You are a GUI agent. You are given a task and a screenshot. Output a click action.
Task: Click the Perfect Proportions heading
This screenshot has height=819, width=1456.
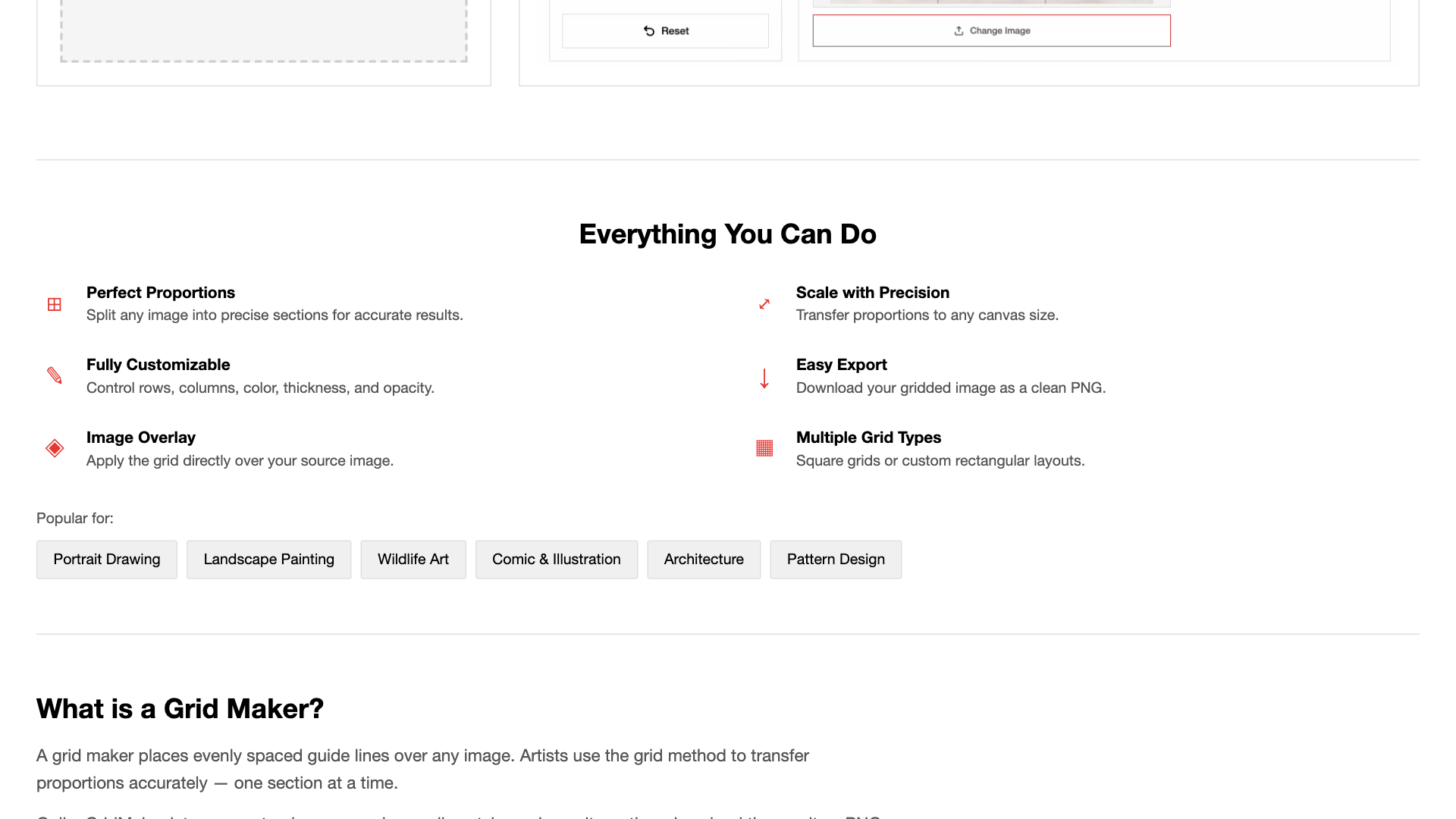tap(161, 293)
